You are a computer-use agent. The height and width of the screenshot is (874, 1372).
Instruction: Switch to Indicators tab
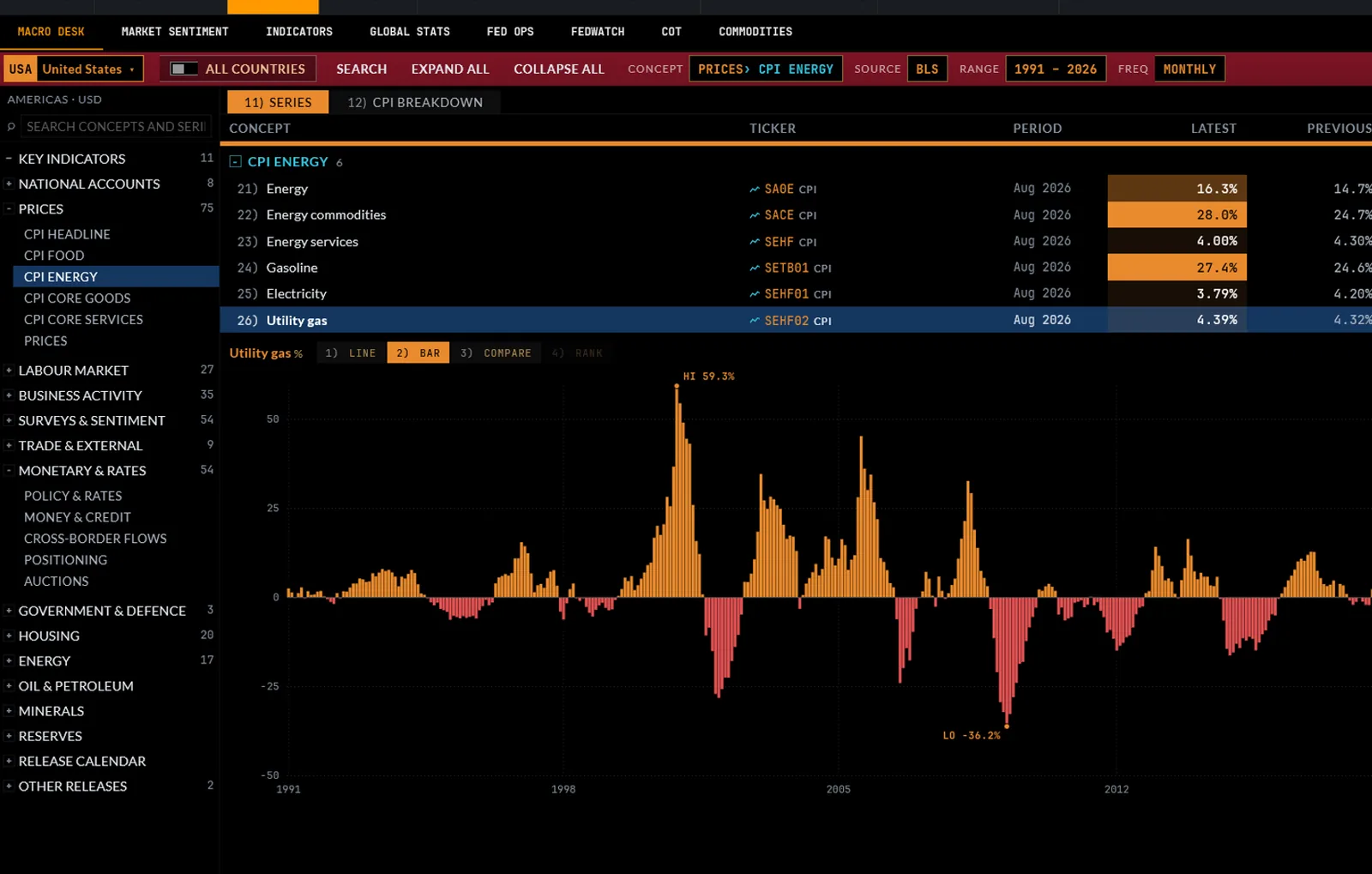(299, 32)
